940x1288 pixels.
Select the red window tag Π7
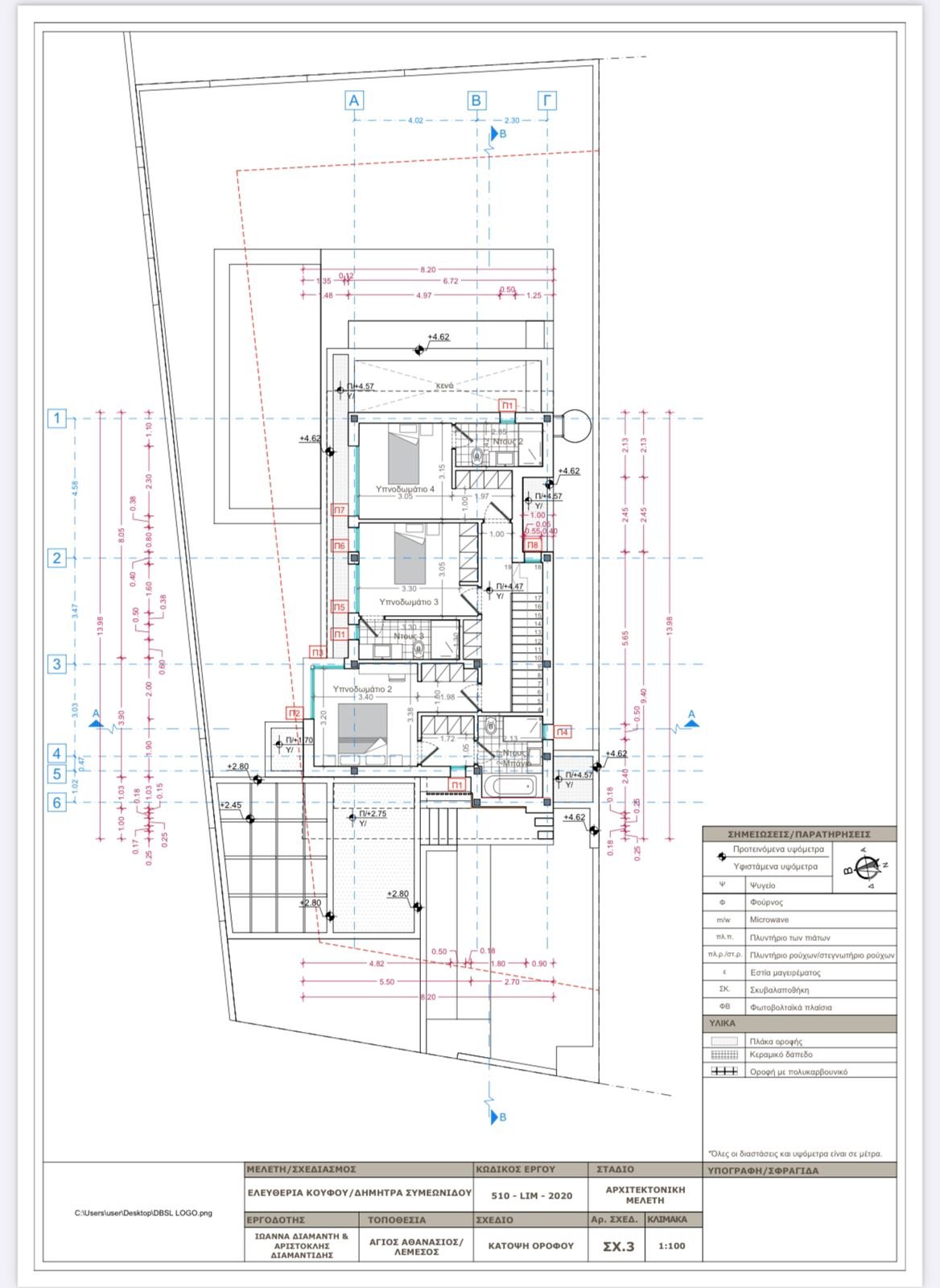pos(340,510)
